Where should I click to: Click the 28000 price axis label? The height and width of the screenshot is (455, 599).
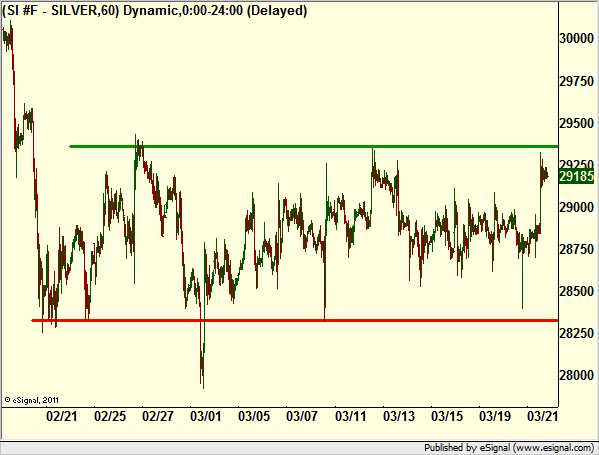(576, 375)
